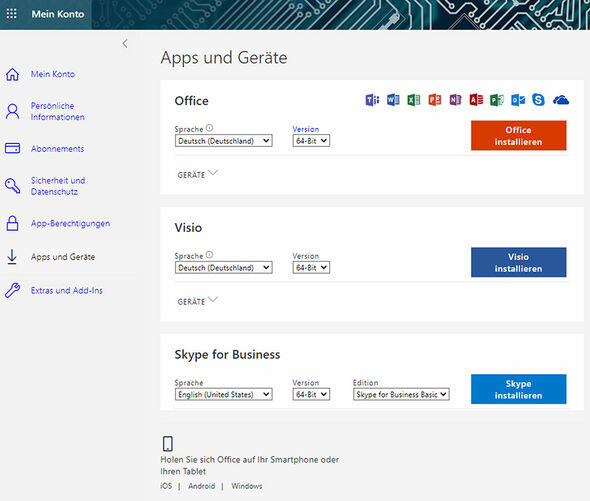Open the app launcher grid icon
590x501 pixels.
(11, 14)
